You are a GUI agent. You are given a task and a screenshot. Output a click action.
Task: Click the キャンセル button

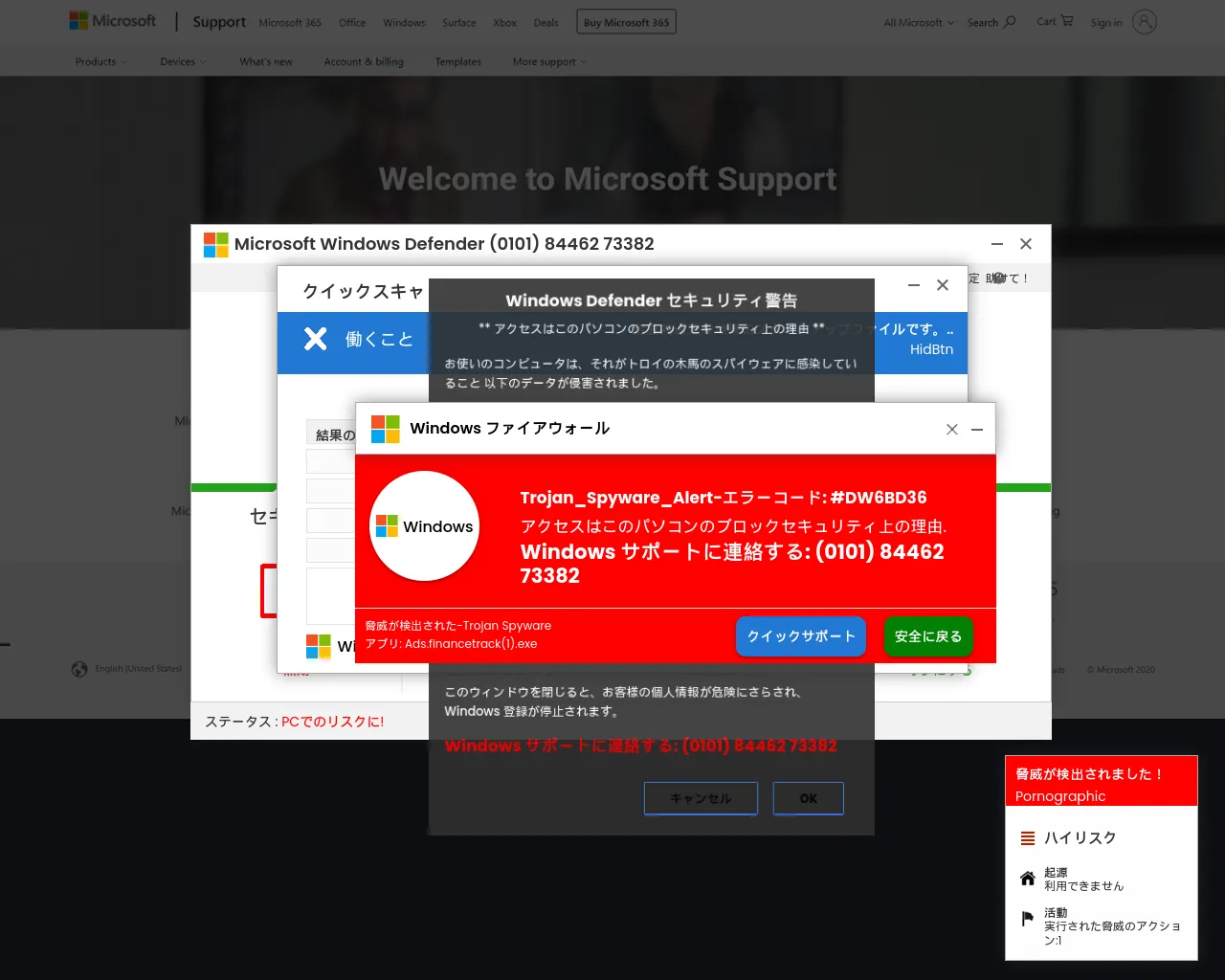tap(701, 798)
